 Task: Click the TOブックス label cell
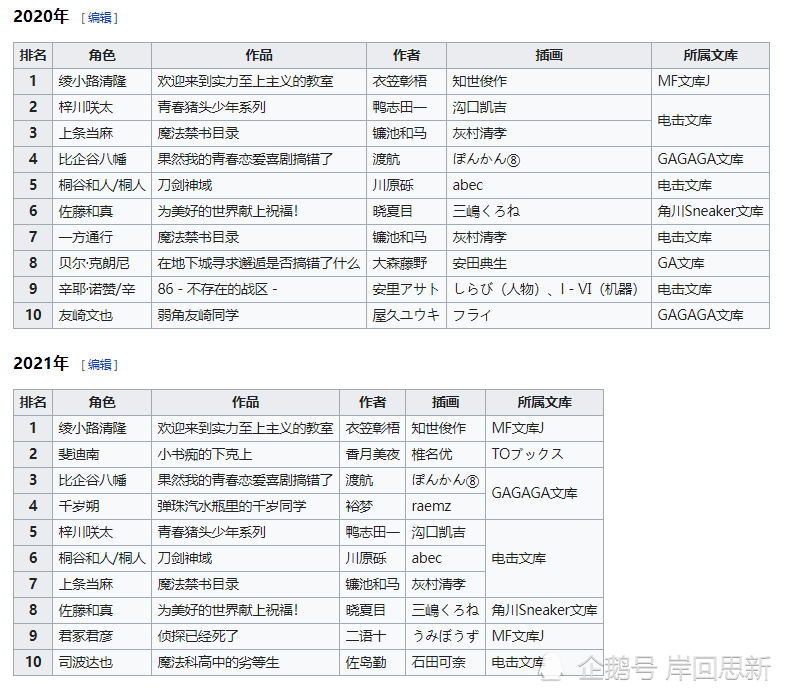(544, 454)
